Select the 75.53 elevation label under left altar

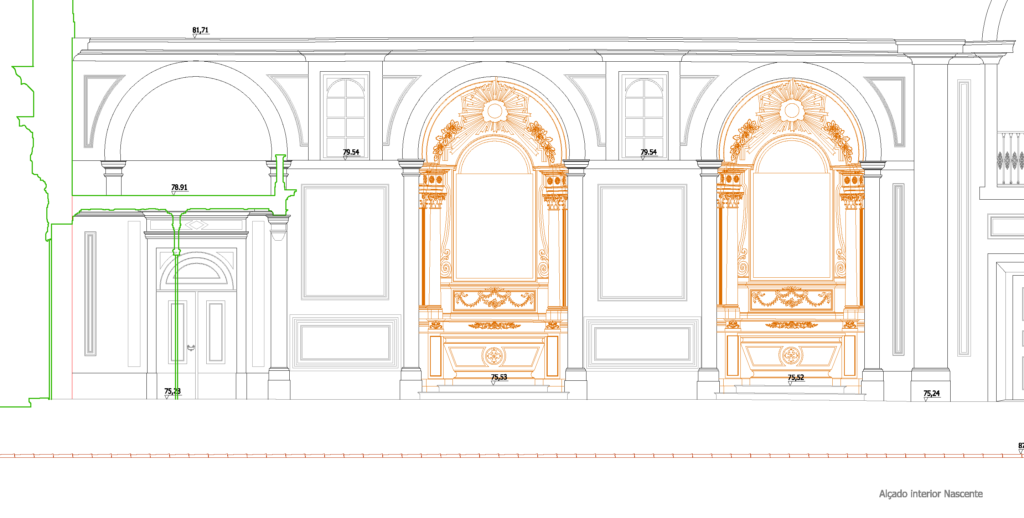(498, 378)
